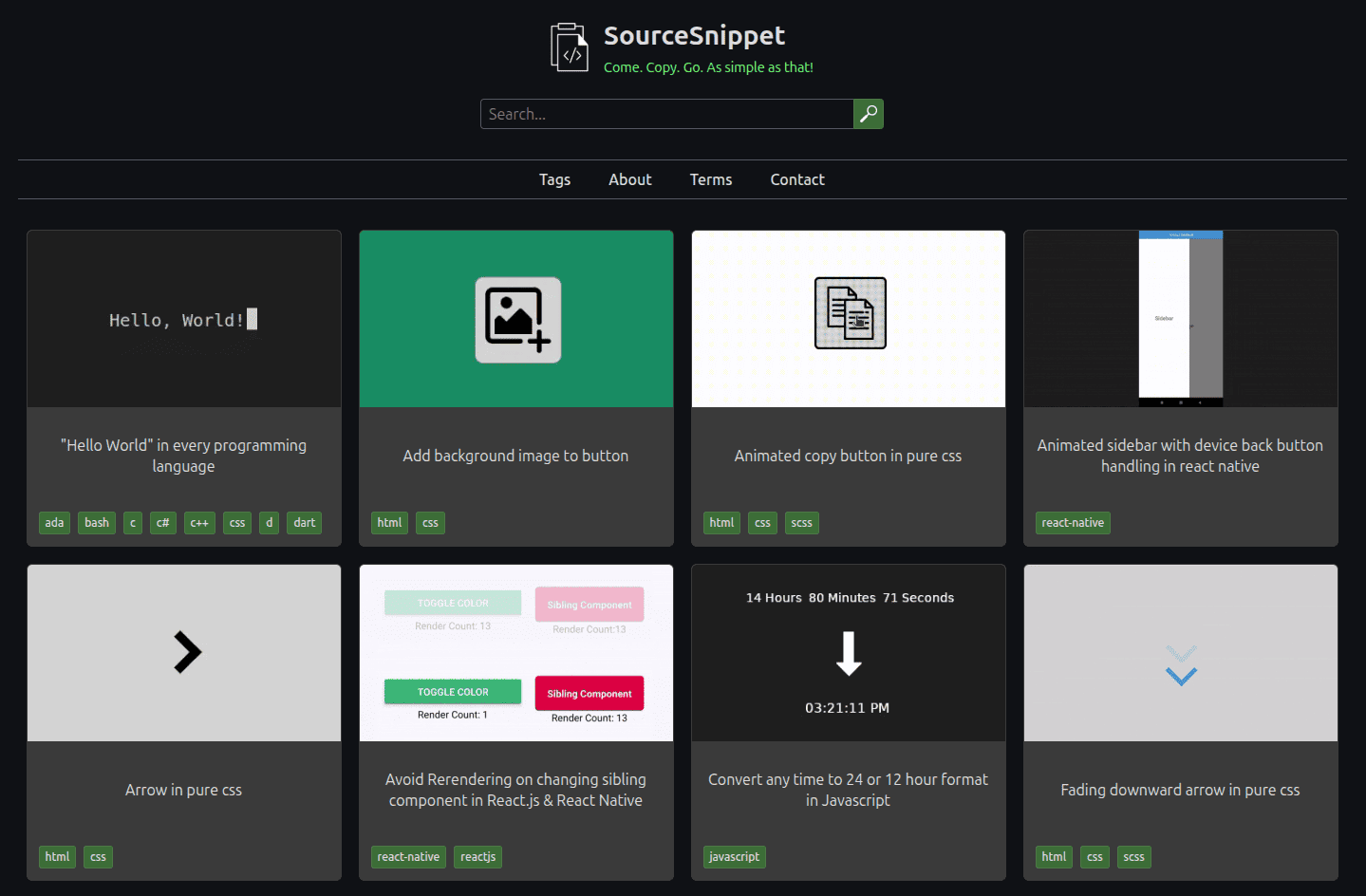1366x896 pixels.
Task: Open the Hello, World! snippet thumbnail
Action: (x=183, y=320)
